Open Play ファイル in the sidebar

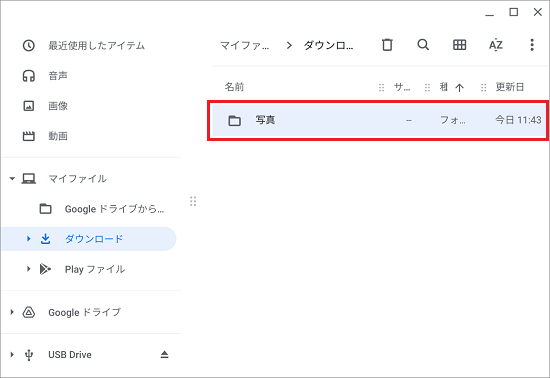point(95,269)
